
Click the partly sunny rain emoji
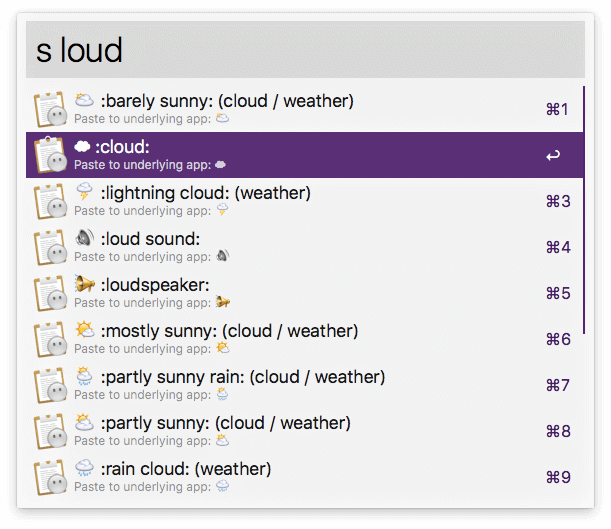click(84, 376)
